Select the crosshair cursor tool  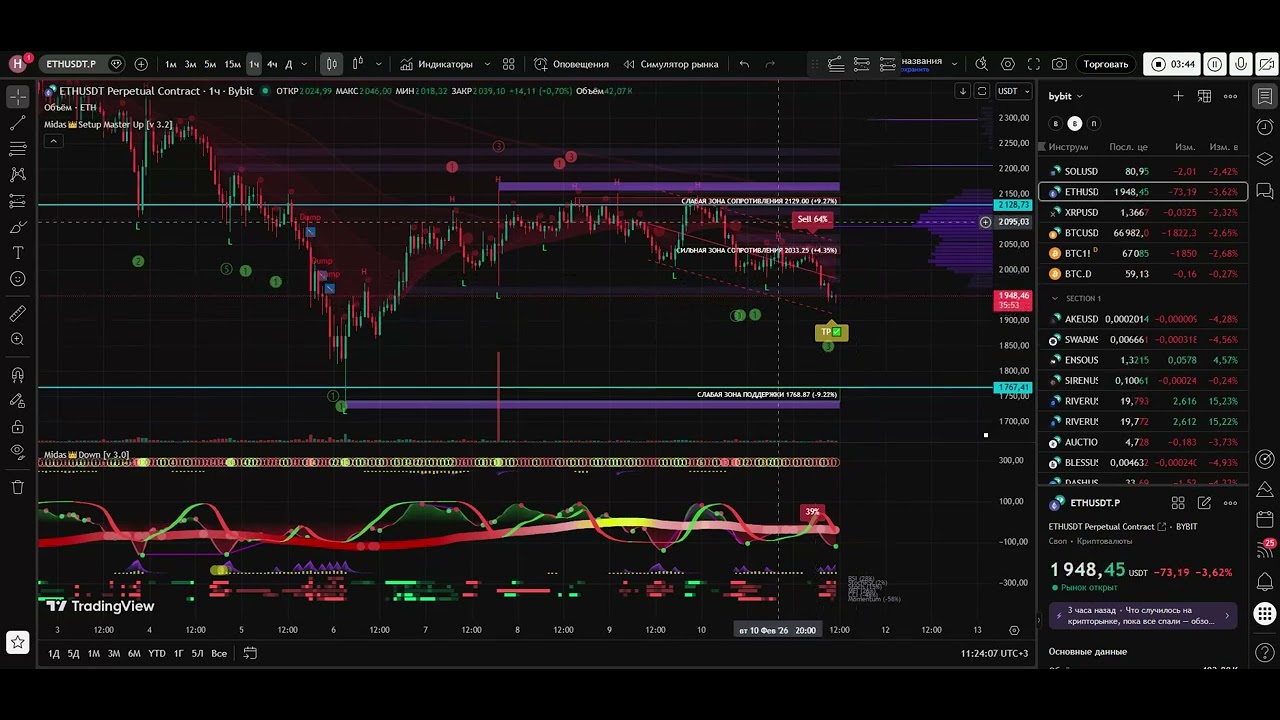coord(18,97)
